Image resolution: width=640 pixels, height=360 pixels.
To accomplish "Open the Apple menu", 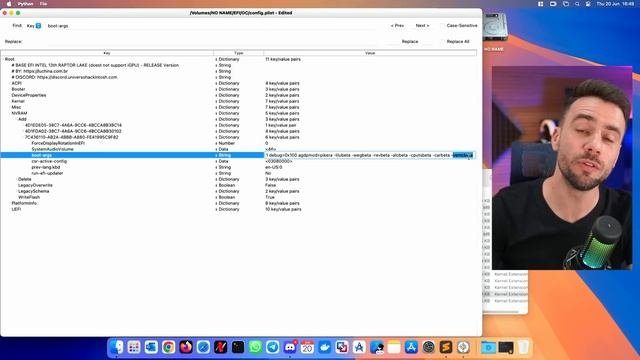I will [9, 4].
